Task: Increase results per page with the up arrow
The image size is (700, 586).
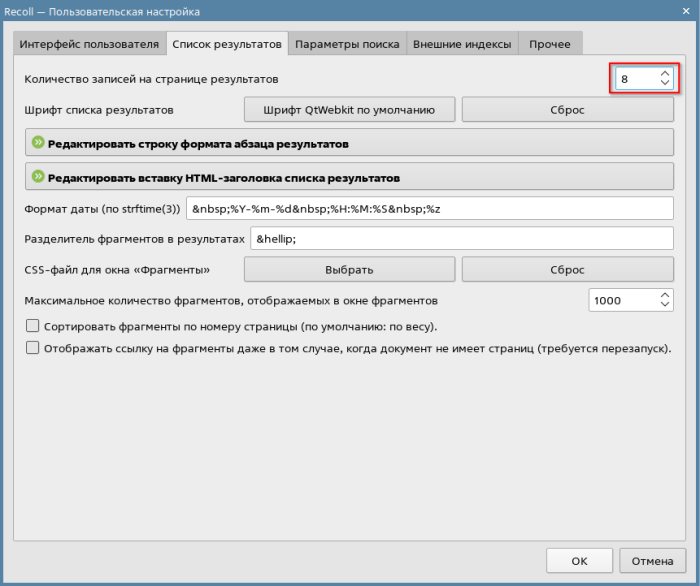Action: click(x=665, y=73)
